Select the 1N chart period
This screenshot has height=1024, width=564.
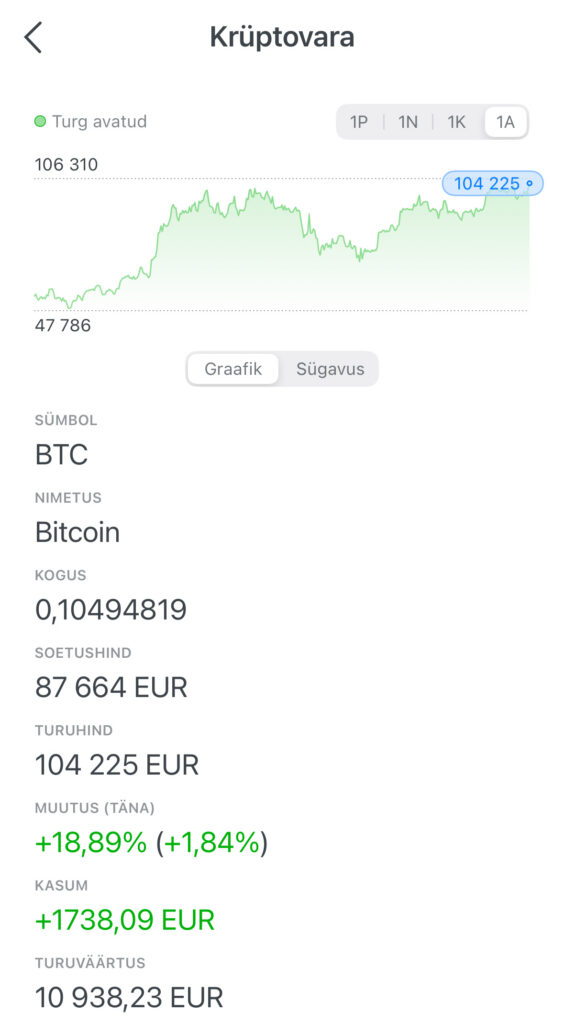pyautogui.click(x=408, y=122)
